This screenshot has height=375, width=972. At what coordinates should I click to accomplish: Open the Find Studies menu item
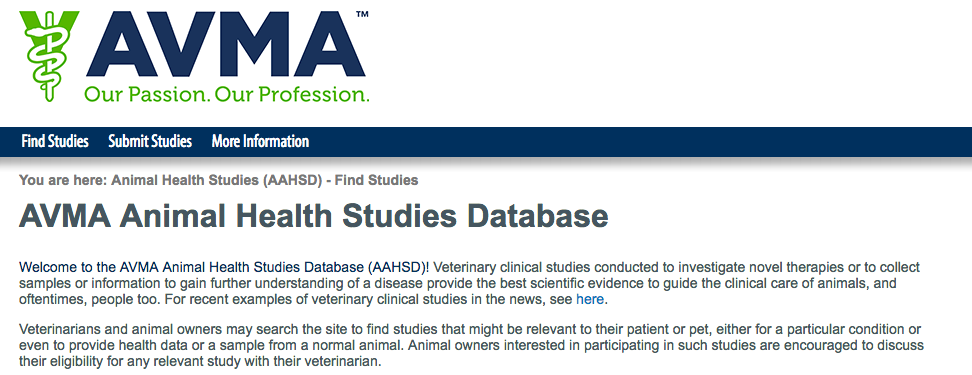tap(55, 141)
